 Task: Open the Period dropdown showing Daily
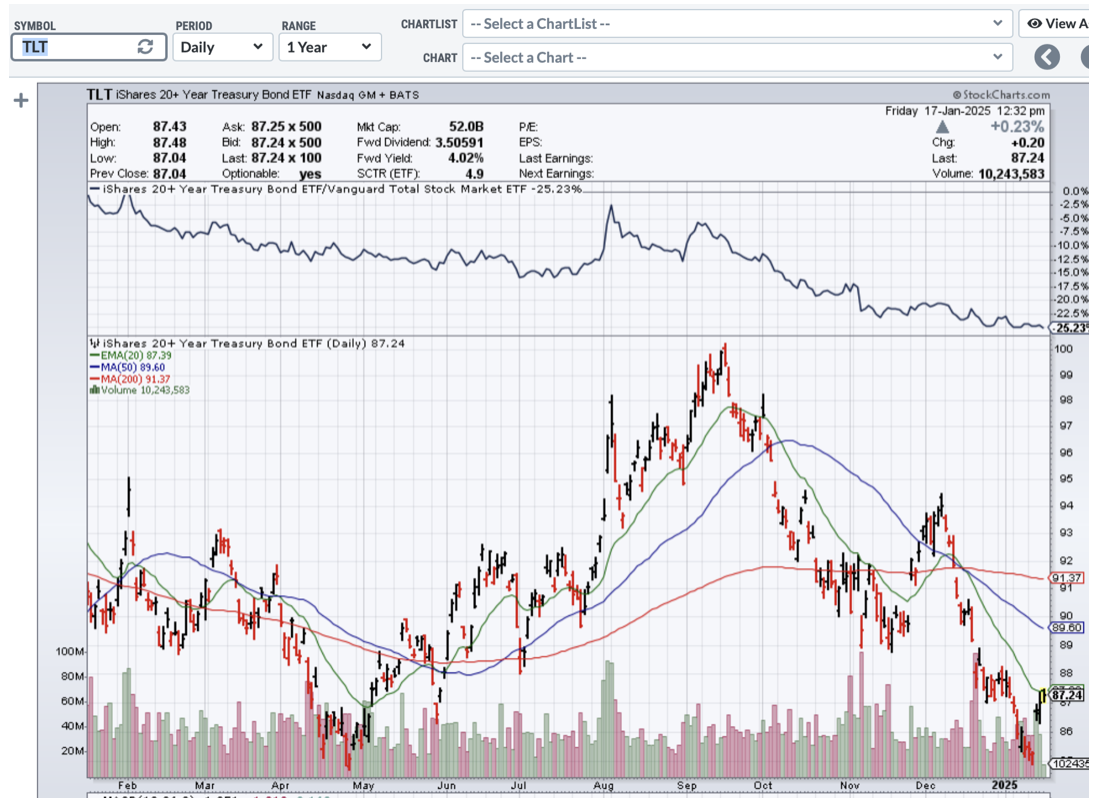[x=222, y=47]
